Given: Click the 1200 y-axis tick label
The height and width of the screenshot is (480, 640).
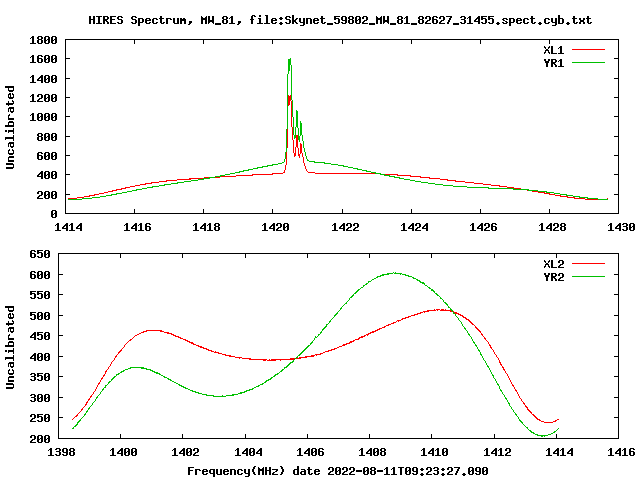Looking at the screenshot, I should click(43, 98).
